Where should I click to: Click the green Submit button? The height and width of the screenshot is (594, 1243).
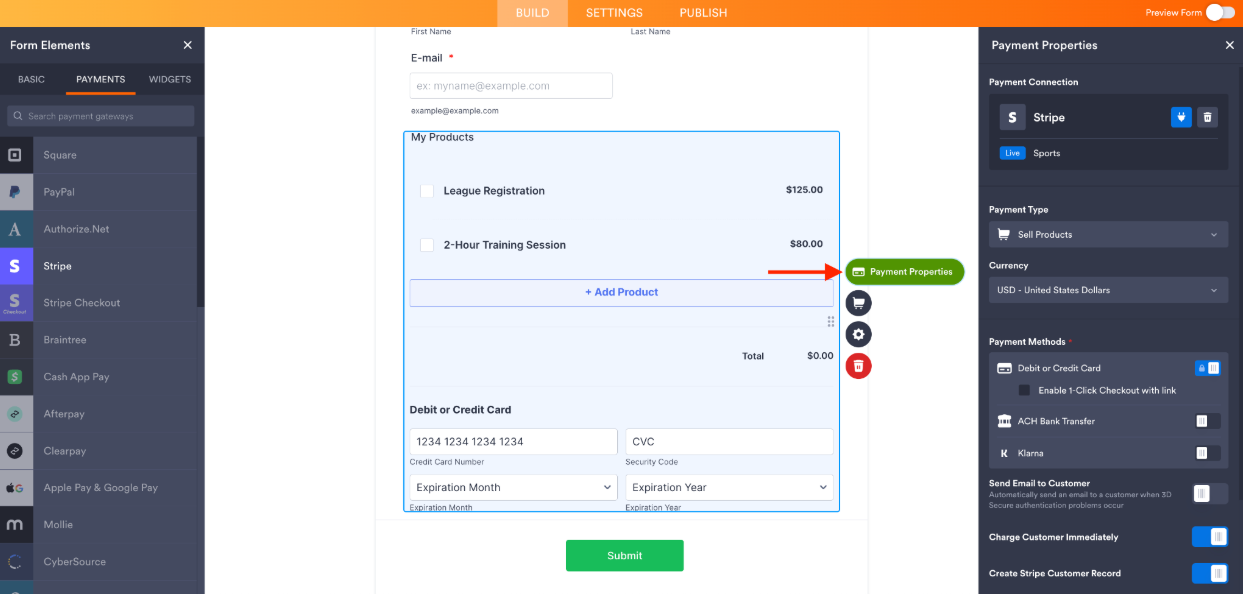(624, 555)
